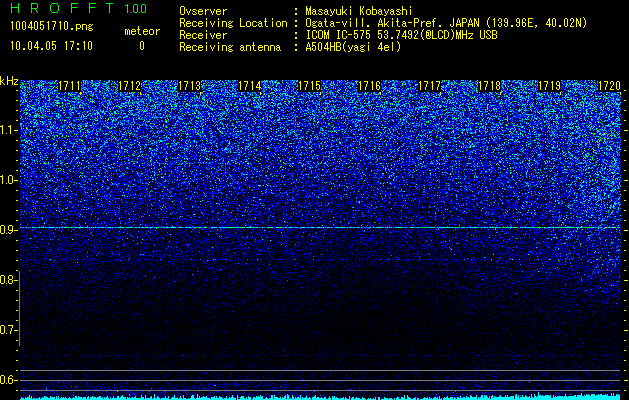Screen dimensions: 629x400
Task: Click the Ovserver field label
Action: point(203,11)
